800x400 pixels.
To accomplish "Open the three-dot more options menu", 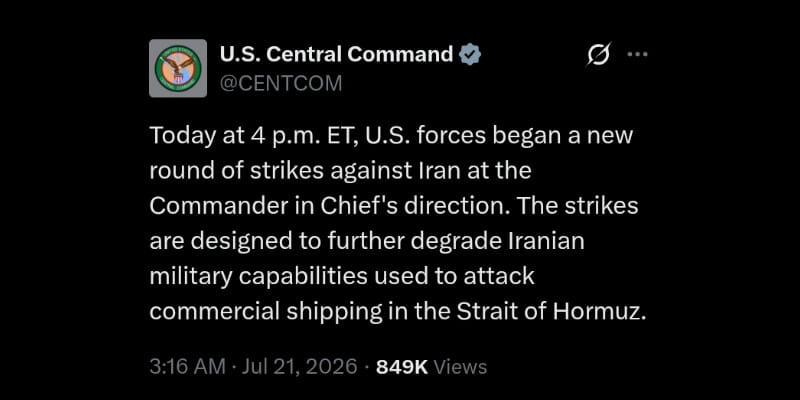I will pyautogui.click(x=637, y=54).
